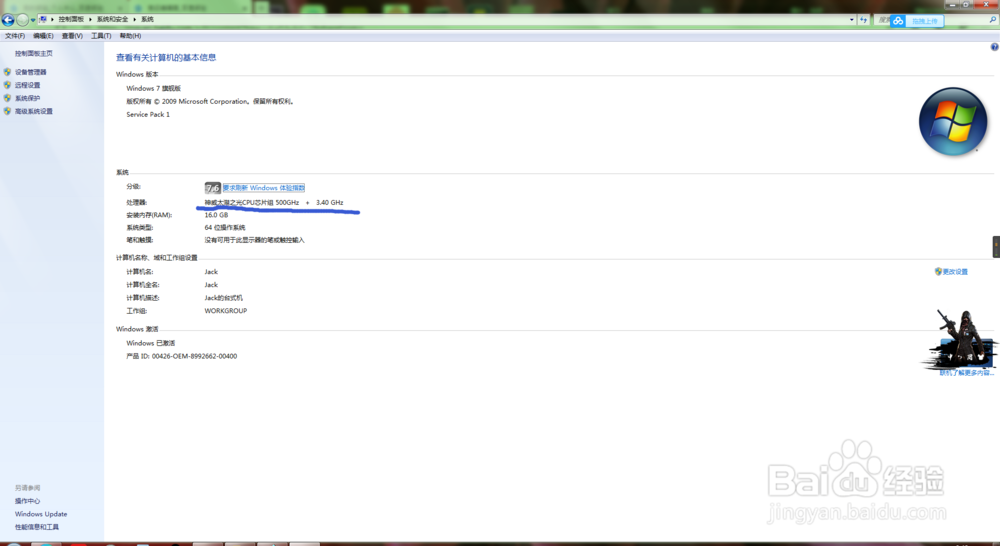The image size is (1000, 546).
Task: Click the Baidu cloud 拖拽上传 widget
Action: [917, 21]
